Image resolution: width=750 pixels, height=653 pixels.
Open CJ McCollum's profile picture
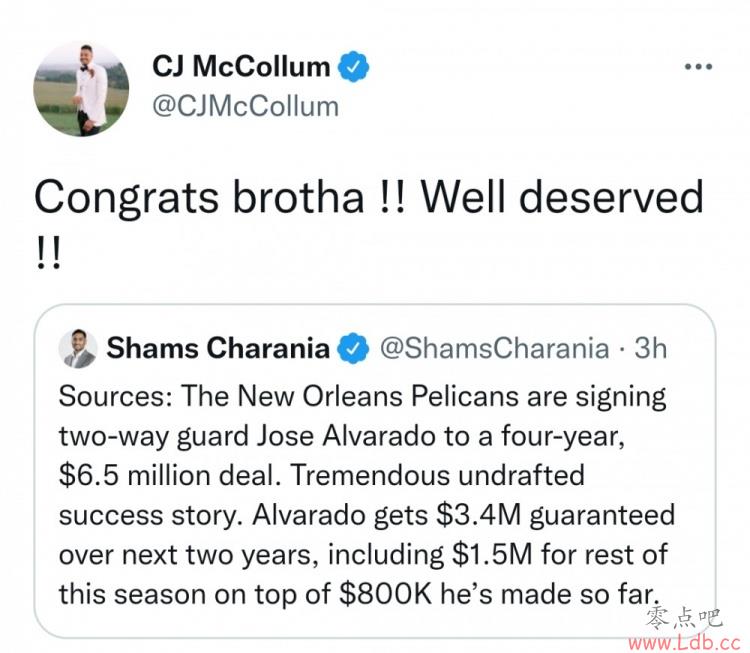(81, 89)
